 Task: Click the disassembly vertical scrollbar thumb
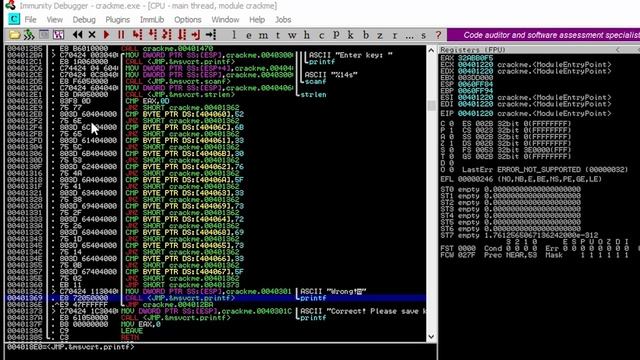[x=431, y=105]
